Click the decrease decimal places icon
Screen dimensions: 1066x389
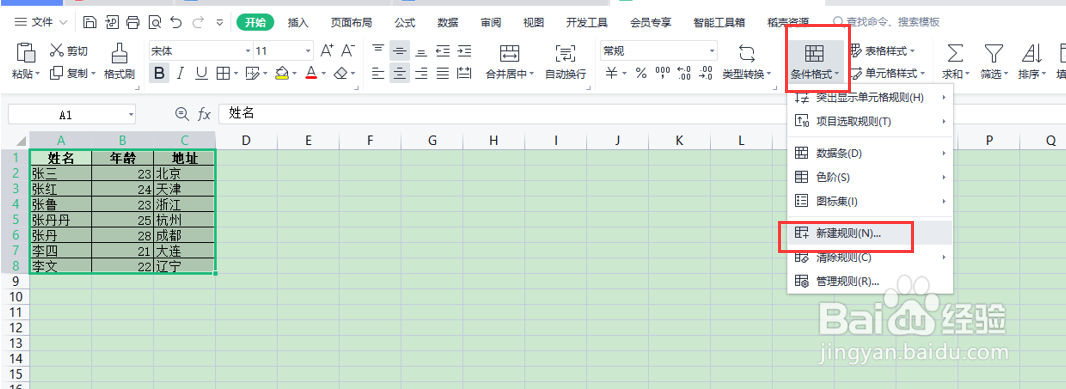click(706, 73)
